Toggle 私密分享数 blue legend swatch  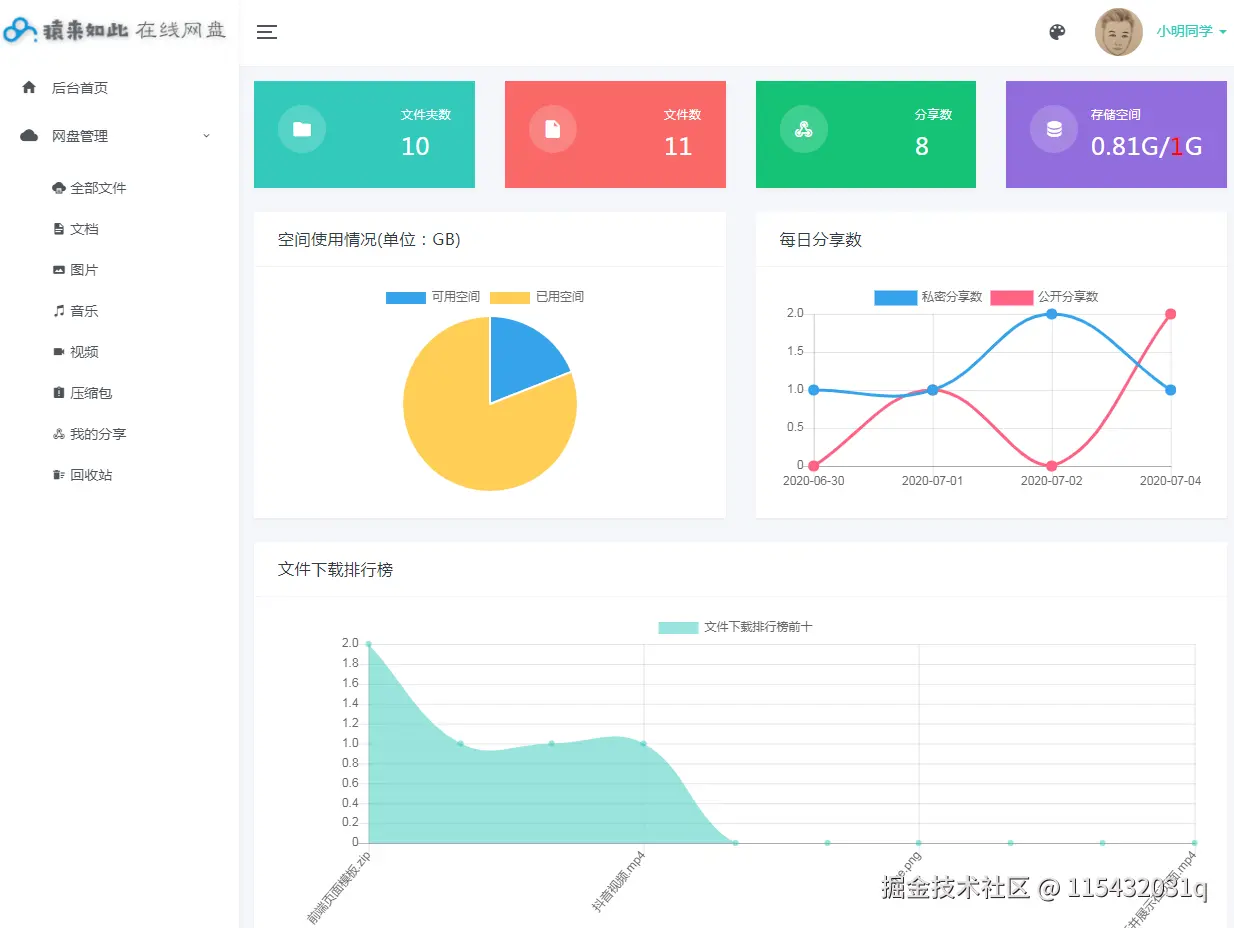895,297
